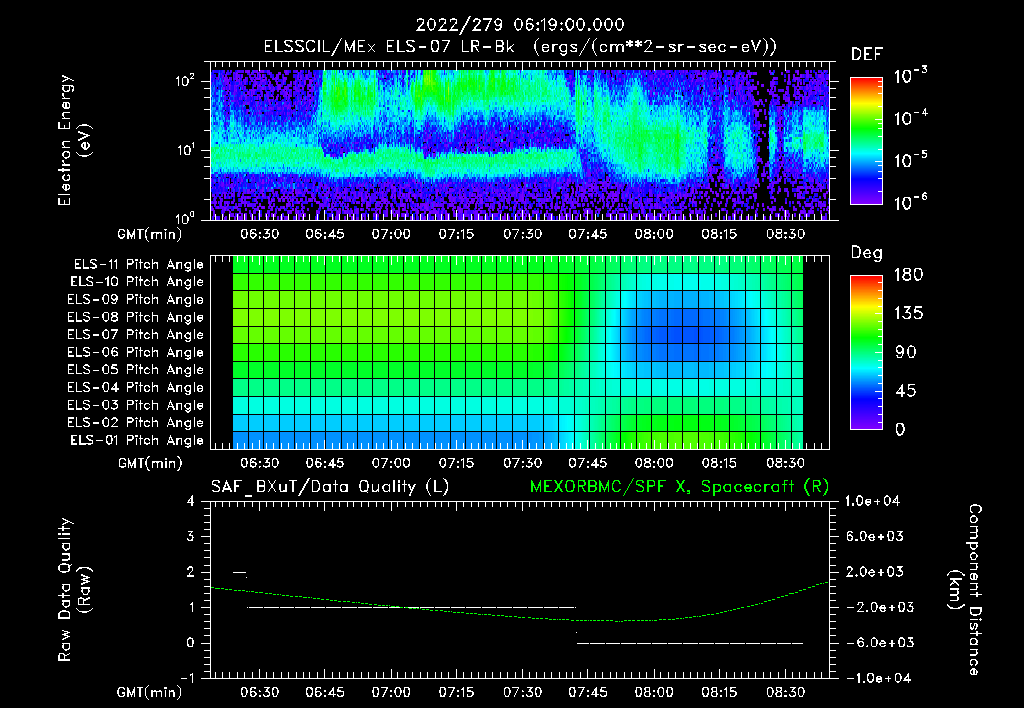This screenshot has width=1024, height=708.
Task: Click the 10^-6 value on DEF scale
Action: click(910, 202)
